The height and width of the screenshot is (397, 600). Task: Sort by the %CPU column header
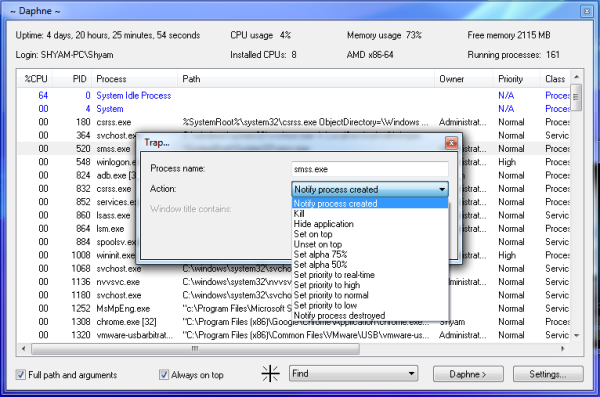[x=35, y=79]
